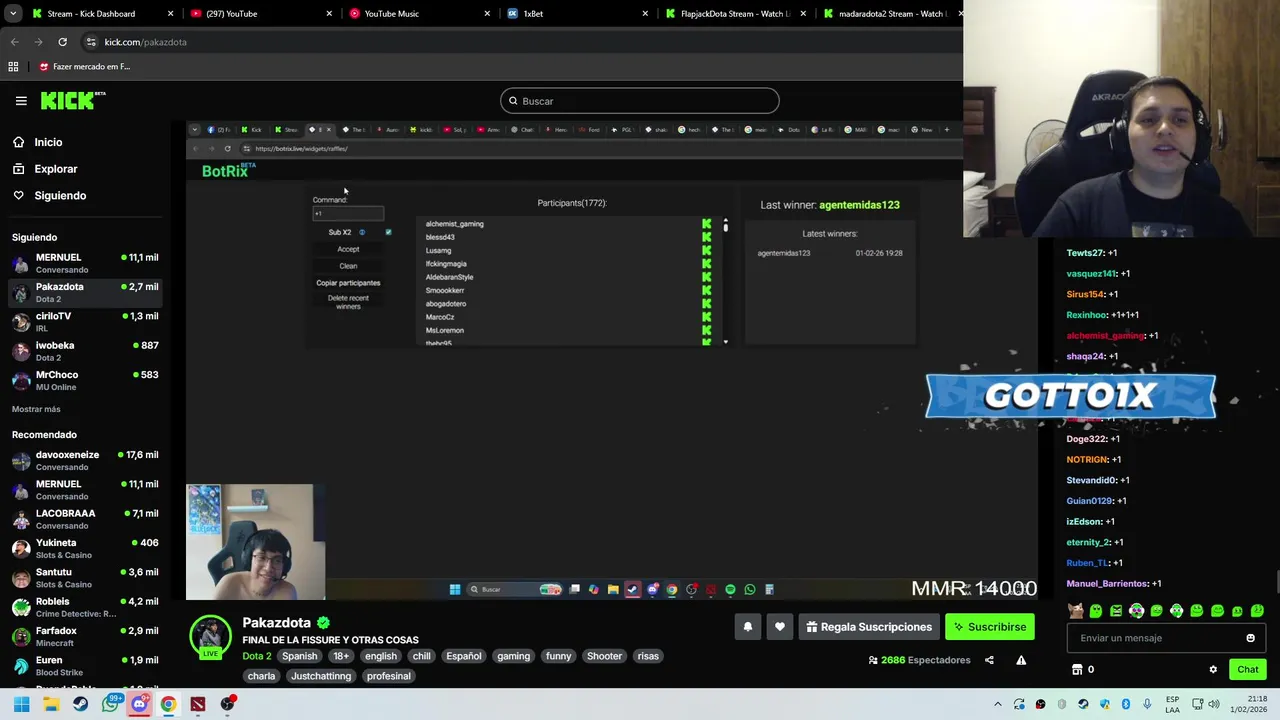Select the gaming tag
The width and height of the screenshot is (1280, 720).
[x=513, y=656]
